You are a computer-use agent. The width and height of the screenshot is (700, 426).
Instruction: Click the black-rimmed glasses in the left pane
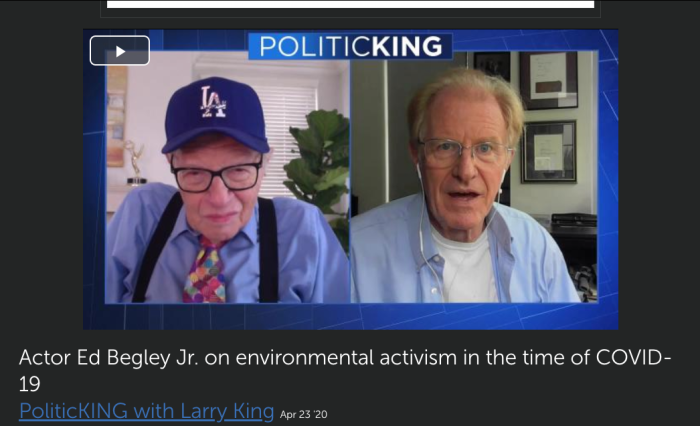click(217, 175)
